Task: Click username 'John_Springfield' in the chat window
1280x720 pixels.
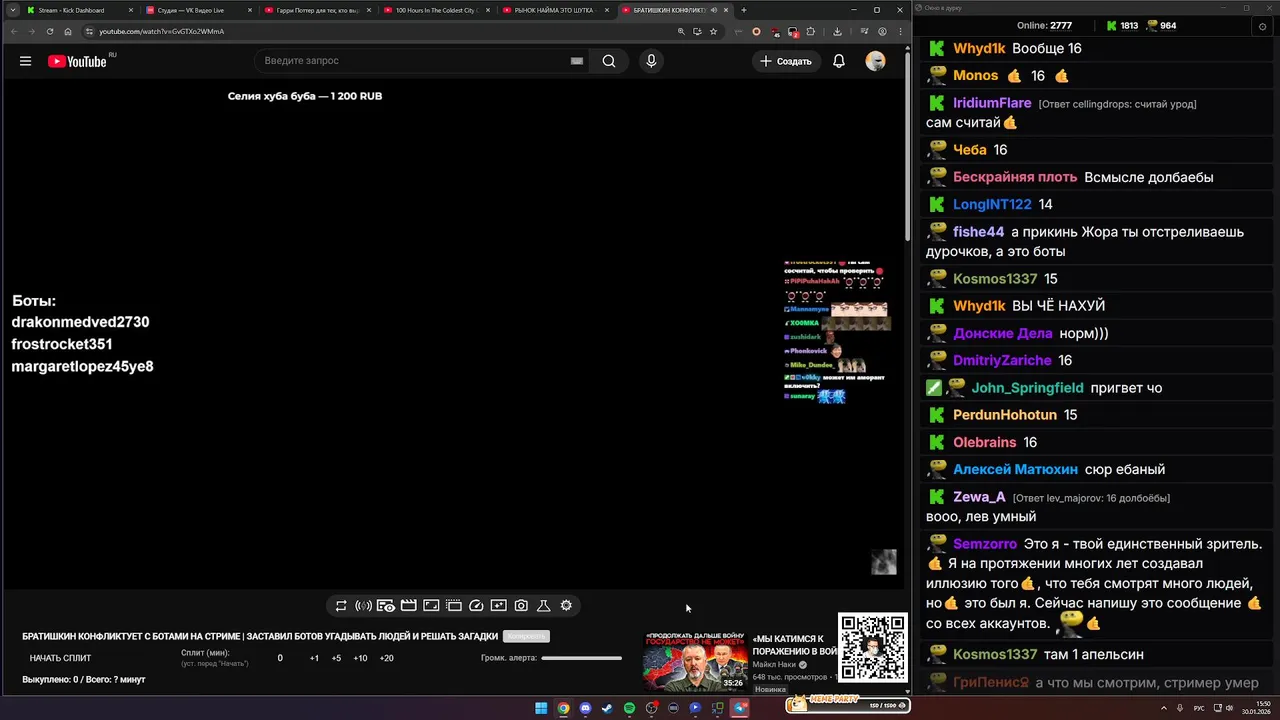Action: coord(1027,388)
